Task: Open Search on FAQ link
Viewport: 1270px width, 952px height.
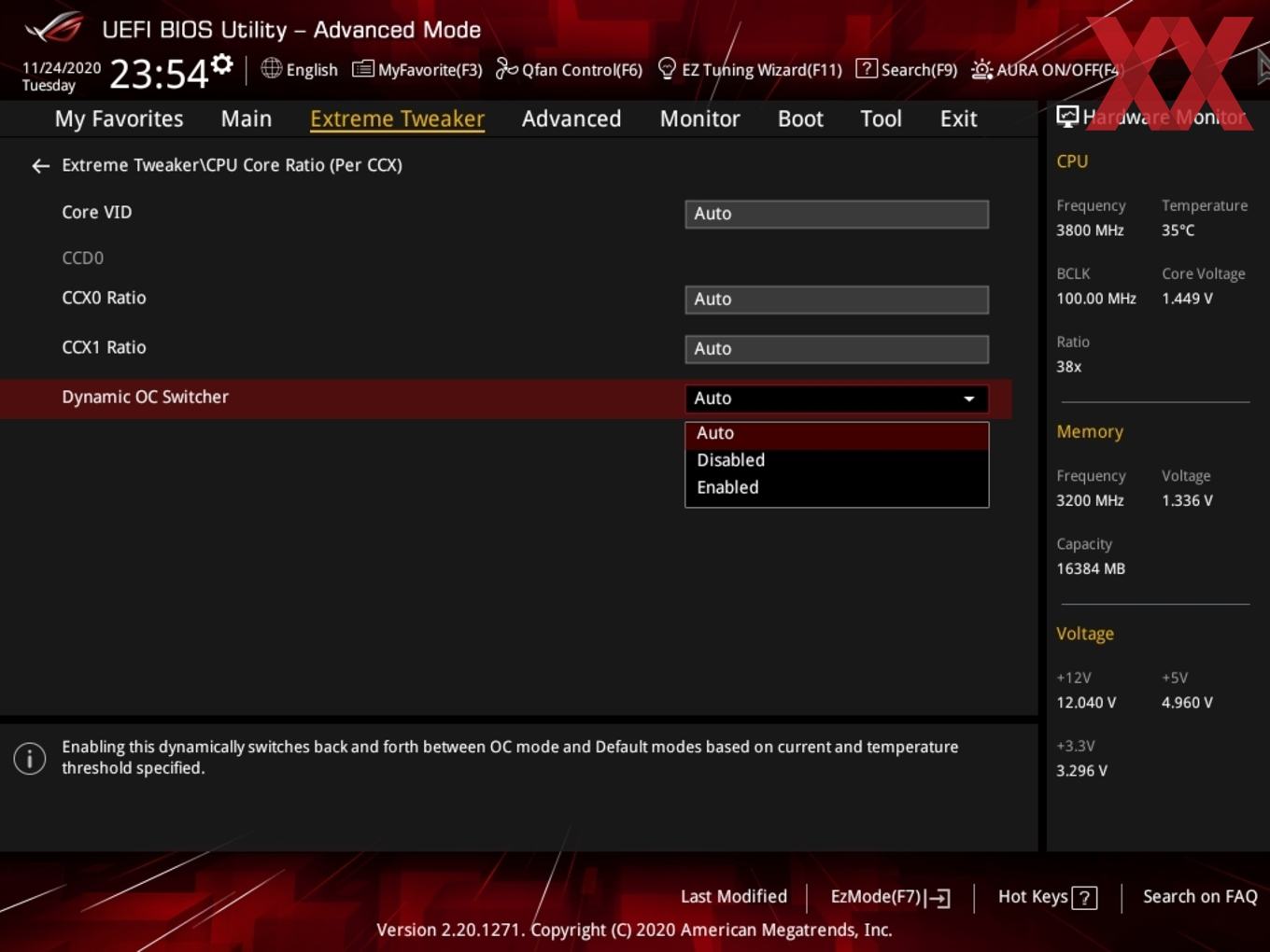Action: [x=1200, y=896]
